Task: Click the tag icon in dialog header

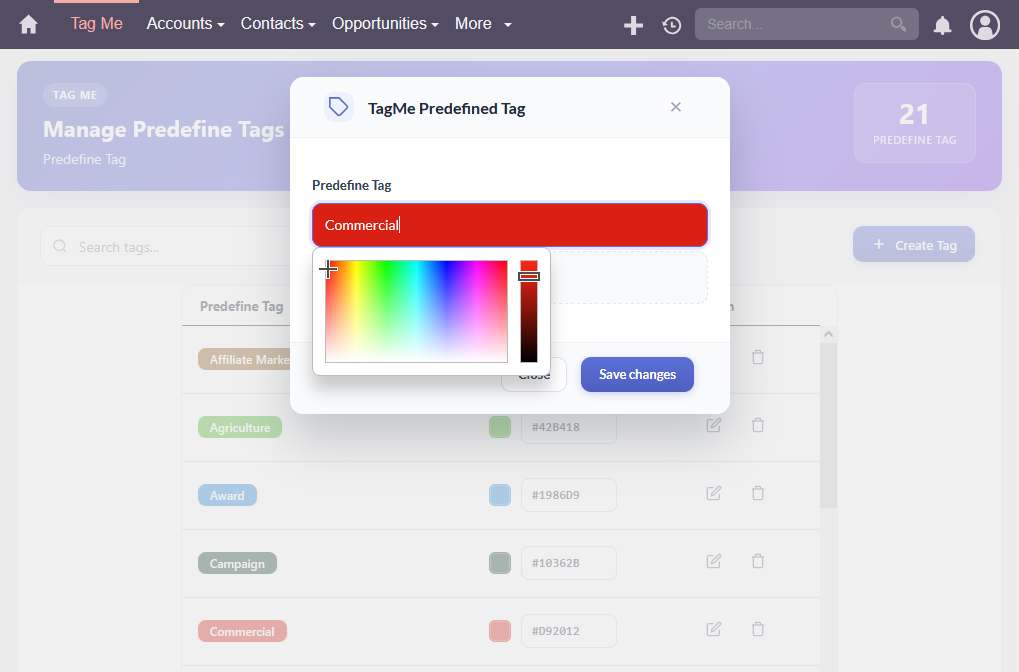Action: (339, 107)
